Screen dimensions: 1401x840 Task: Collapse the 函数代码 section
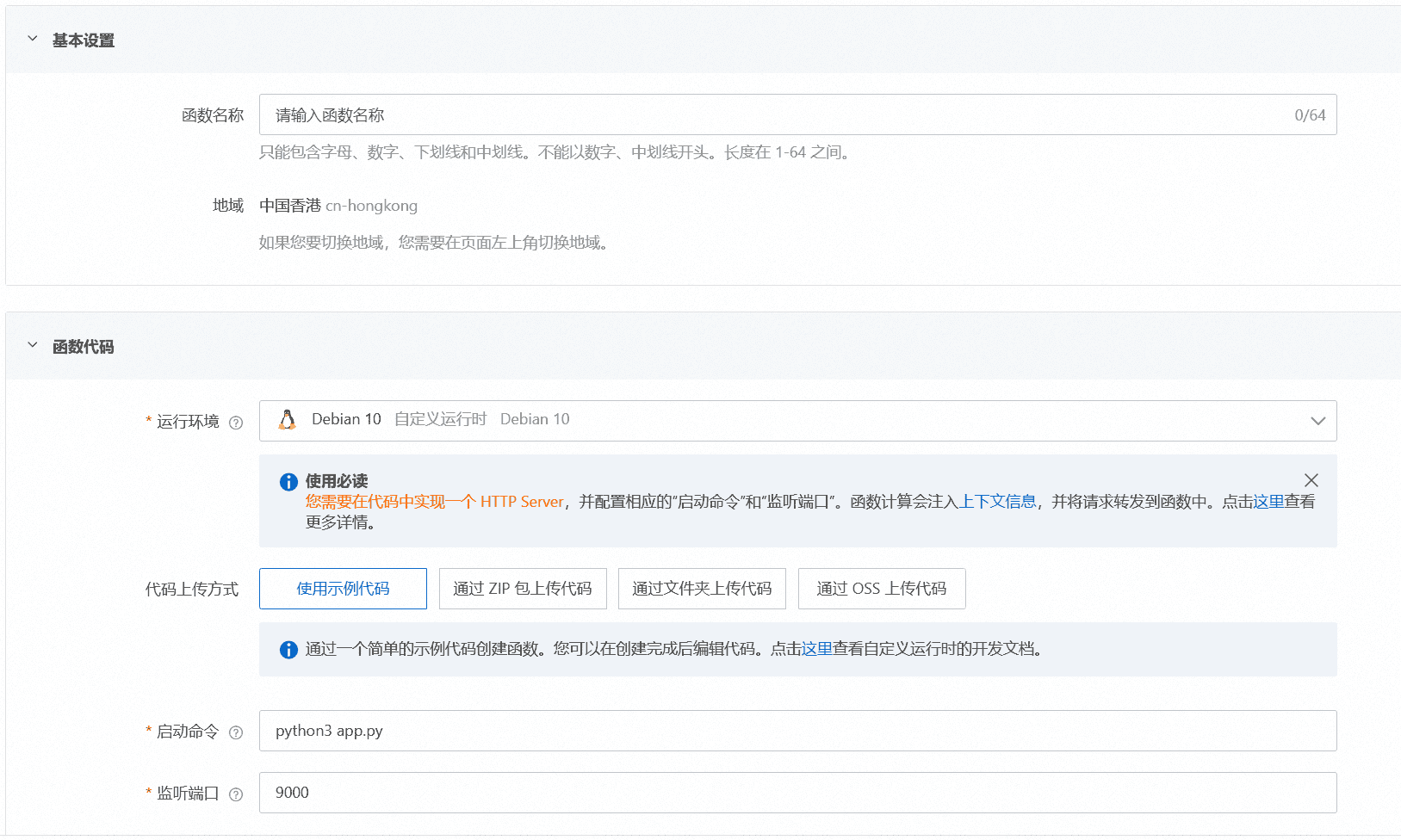click(x=33, y=345)
